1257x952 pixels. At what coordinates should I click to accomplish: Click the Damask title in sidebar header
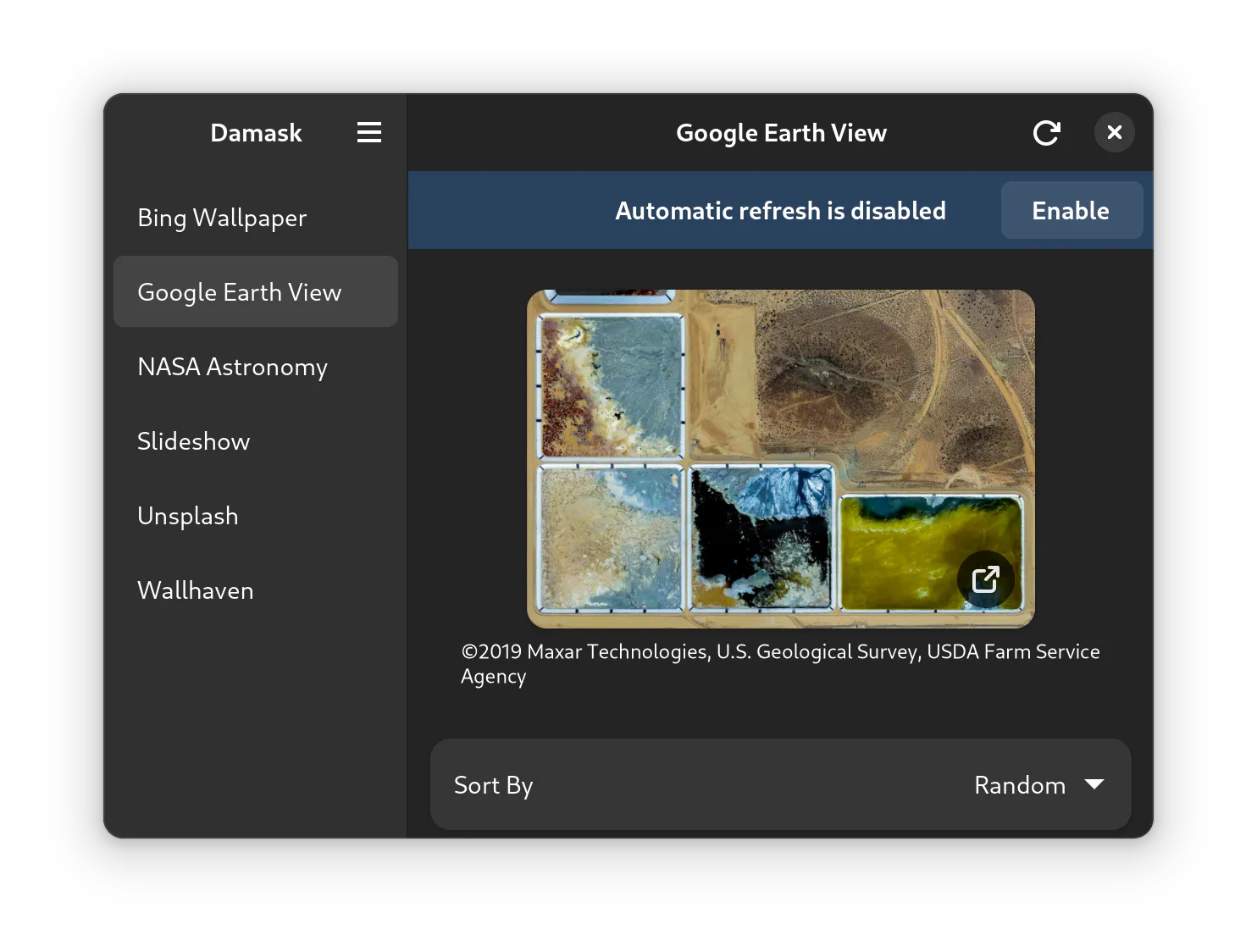[256, 133]
